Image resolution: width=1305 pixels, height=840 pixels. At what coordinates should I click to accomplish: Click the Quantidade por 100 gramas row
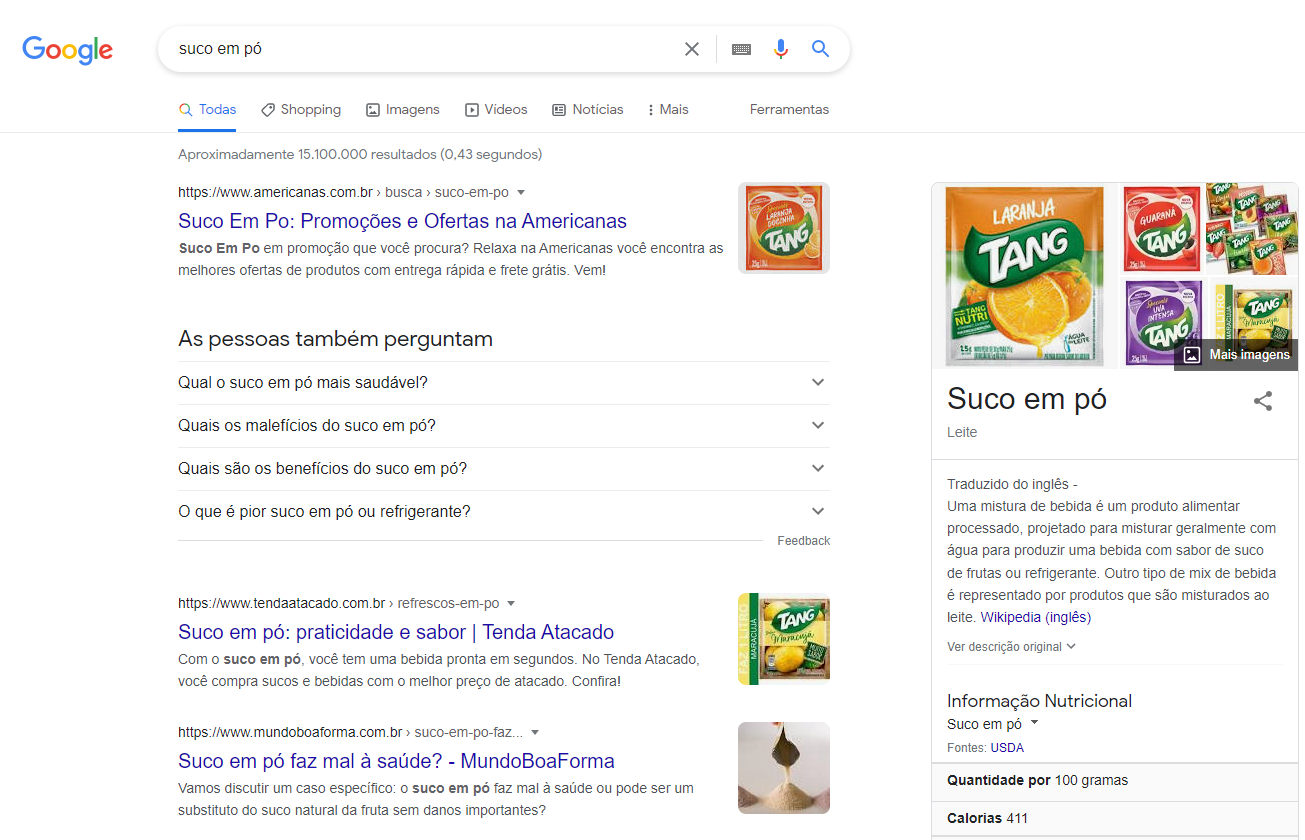click(1117, 780)
